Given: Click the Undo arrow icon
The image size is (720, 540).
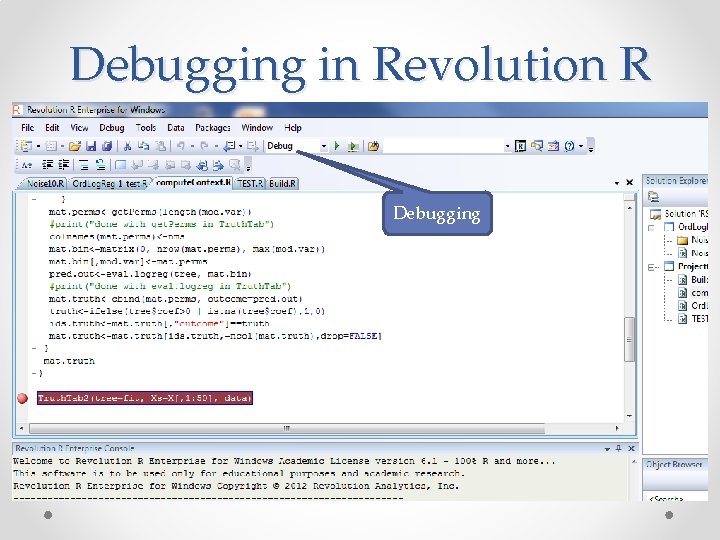Looking at the screenshot, I should 181,146.
